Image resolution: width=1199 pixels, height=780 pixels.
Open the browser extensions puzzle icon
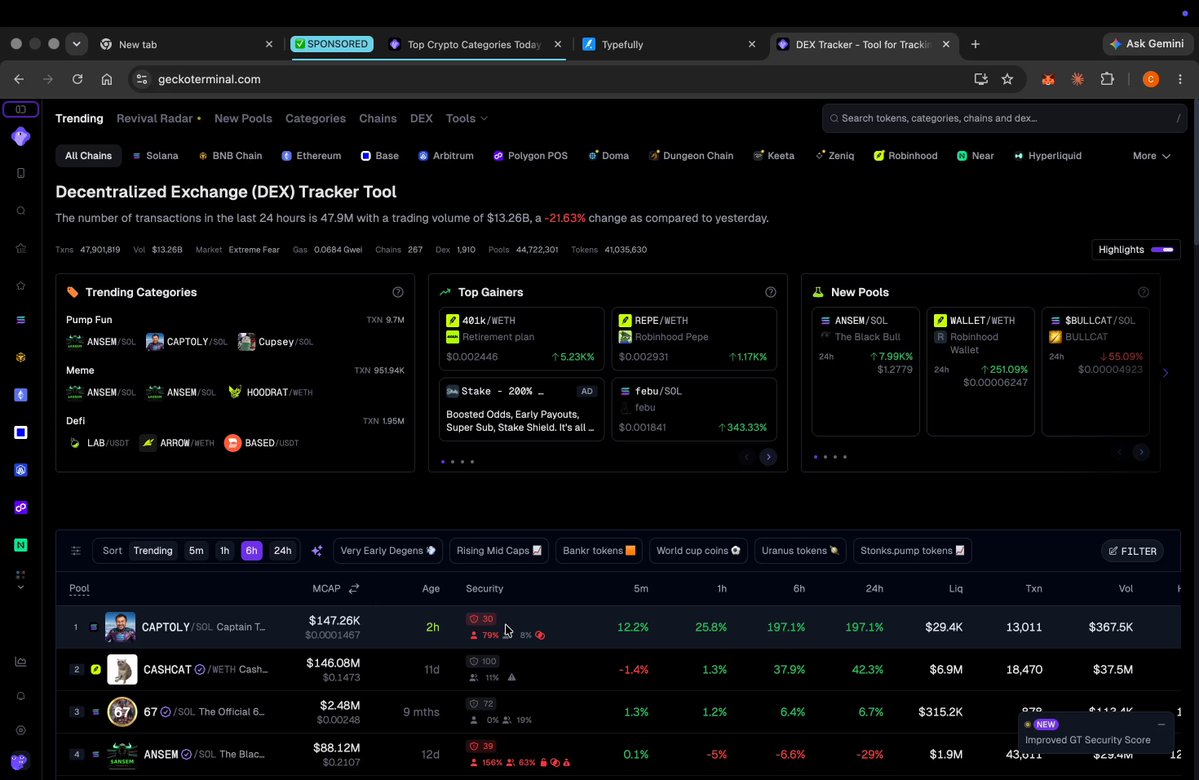(x=1106, y=79)
